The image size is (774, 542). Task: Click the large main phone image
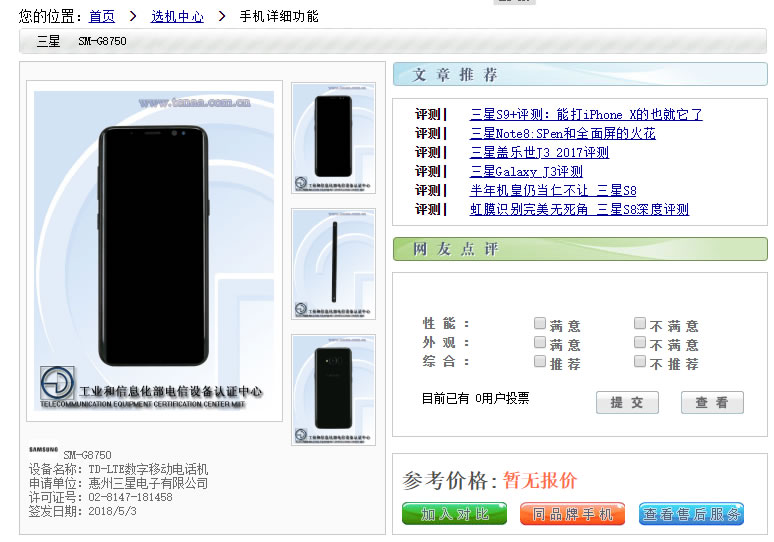[x=154, y=251]
